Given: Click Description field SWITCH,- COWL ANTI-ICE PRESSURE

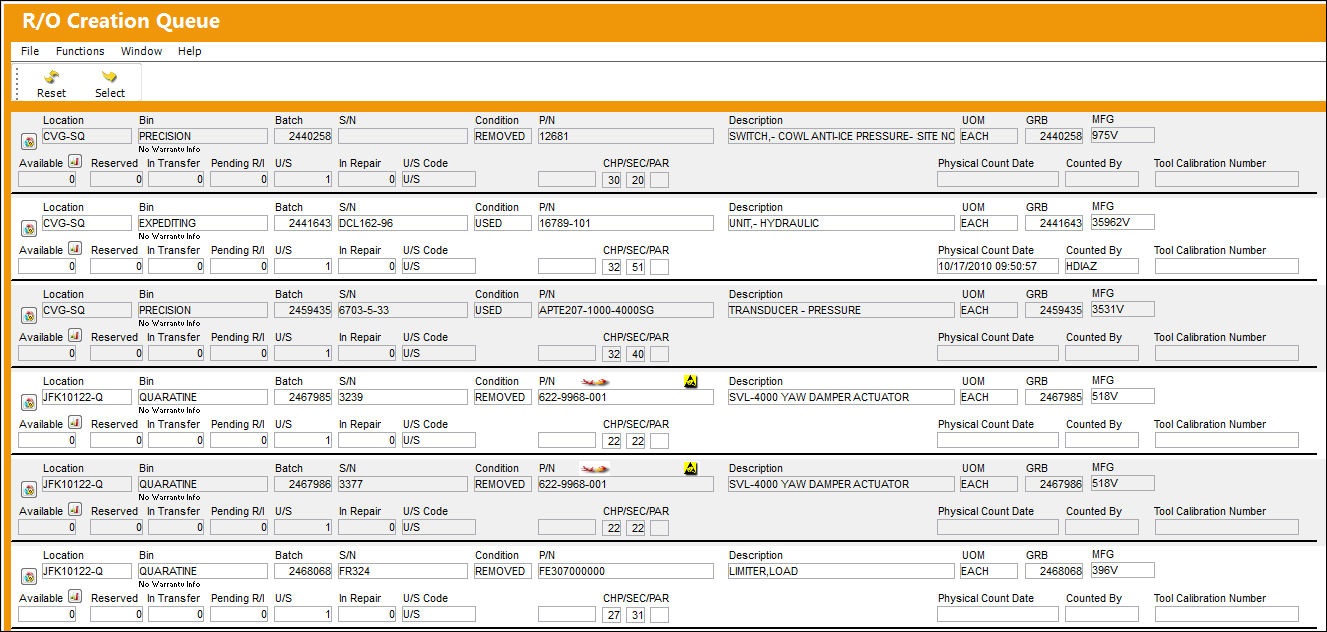Looking at the screenshot, I should pos(841,136).
